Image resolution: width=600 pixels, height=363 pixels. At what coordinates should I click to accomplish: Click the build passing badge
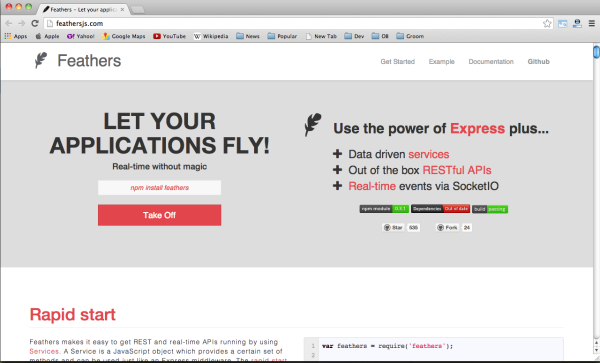click(x=490, y=209)
